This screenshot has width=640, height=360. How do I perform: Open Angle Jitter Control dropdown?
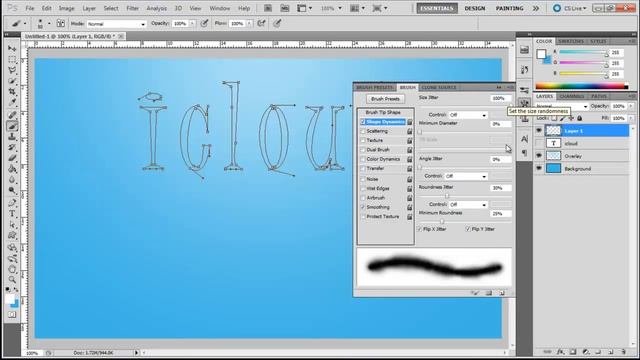coord(465,176)
